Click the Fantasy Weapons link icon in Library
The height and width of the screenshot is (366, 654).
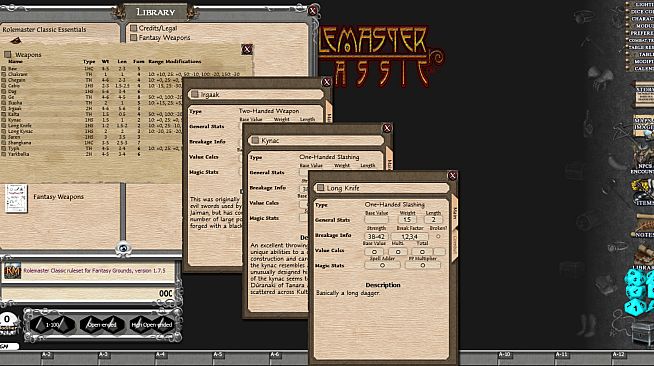pyautogui.click(x=133, y=38)
